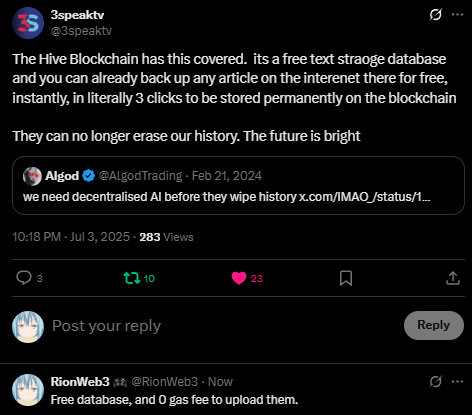The width and height of the screenshot is (472, 415).
Task: Open the quoted Algod tweet card
Action: [238, 185]
